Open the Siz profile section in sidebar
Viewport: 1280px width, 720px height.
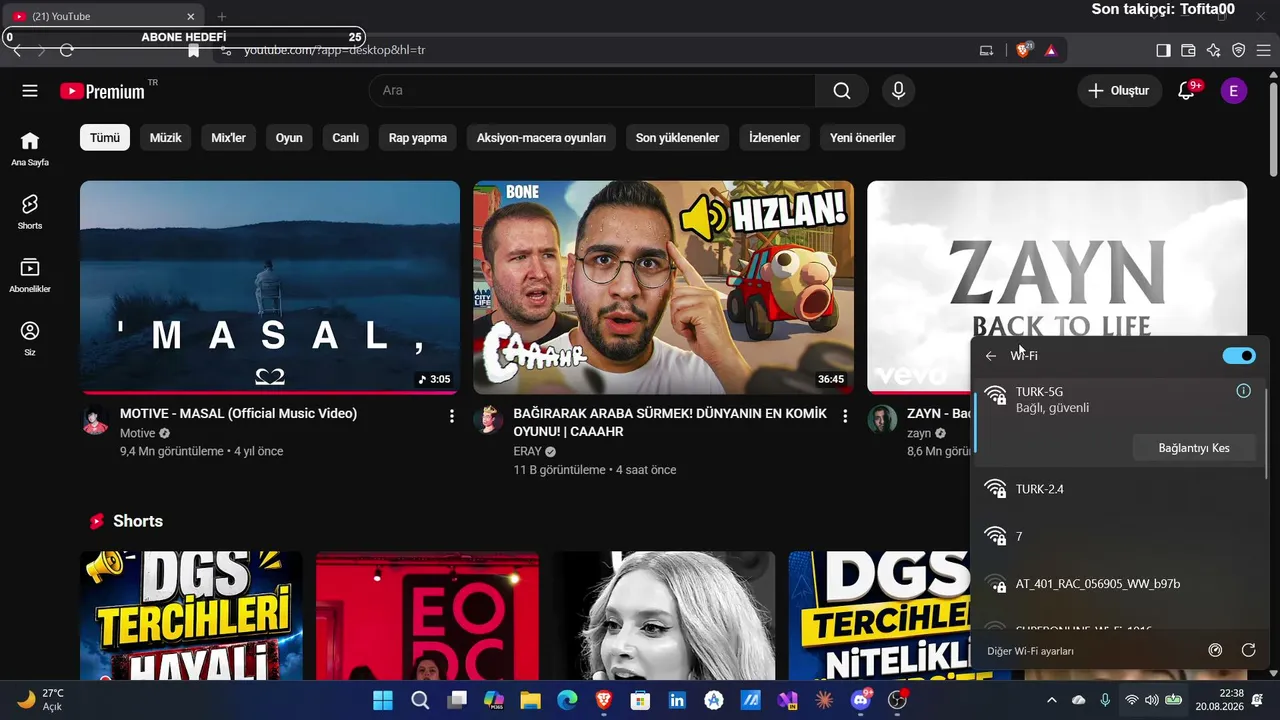[30, 339]
